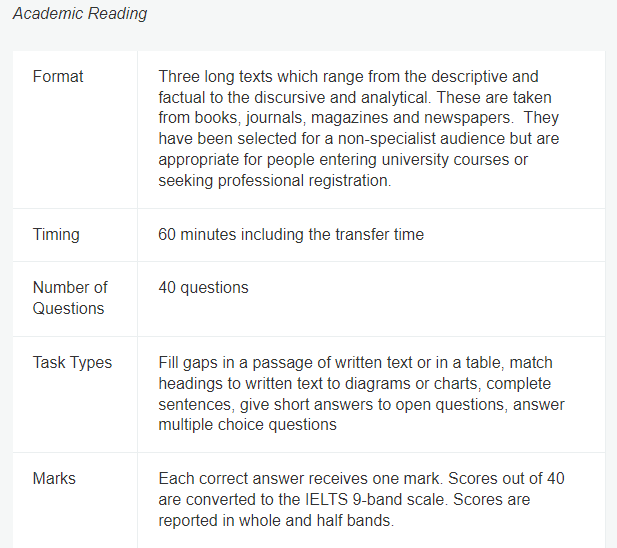The height and width of the screenshot is (548, 617).
Task: Click the 'Three long texts' opening line
Action: point(348,76)
